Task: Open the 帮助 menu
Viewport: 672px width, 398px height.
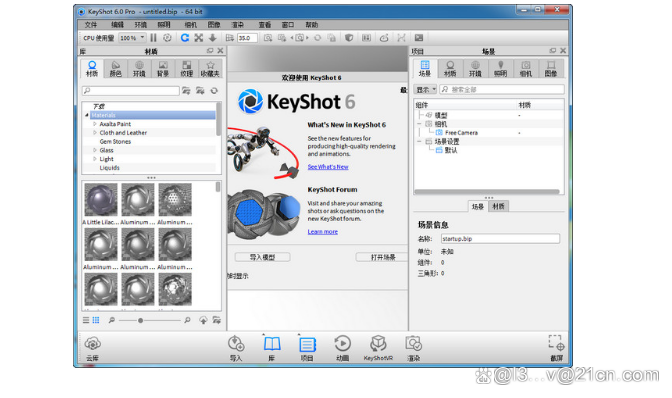Action: [x=312, y=24]
